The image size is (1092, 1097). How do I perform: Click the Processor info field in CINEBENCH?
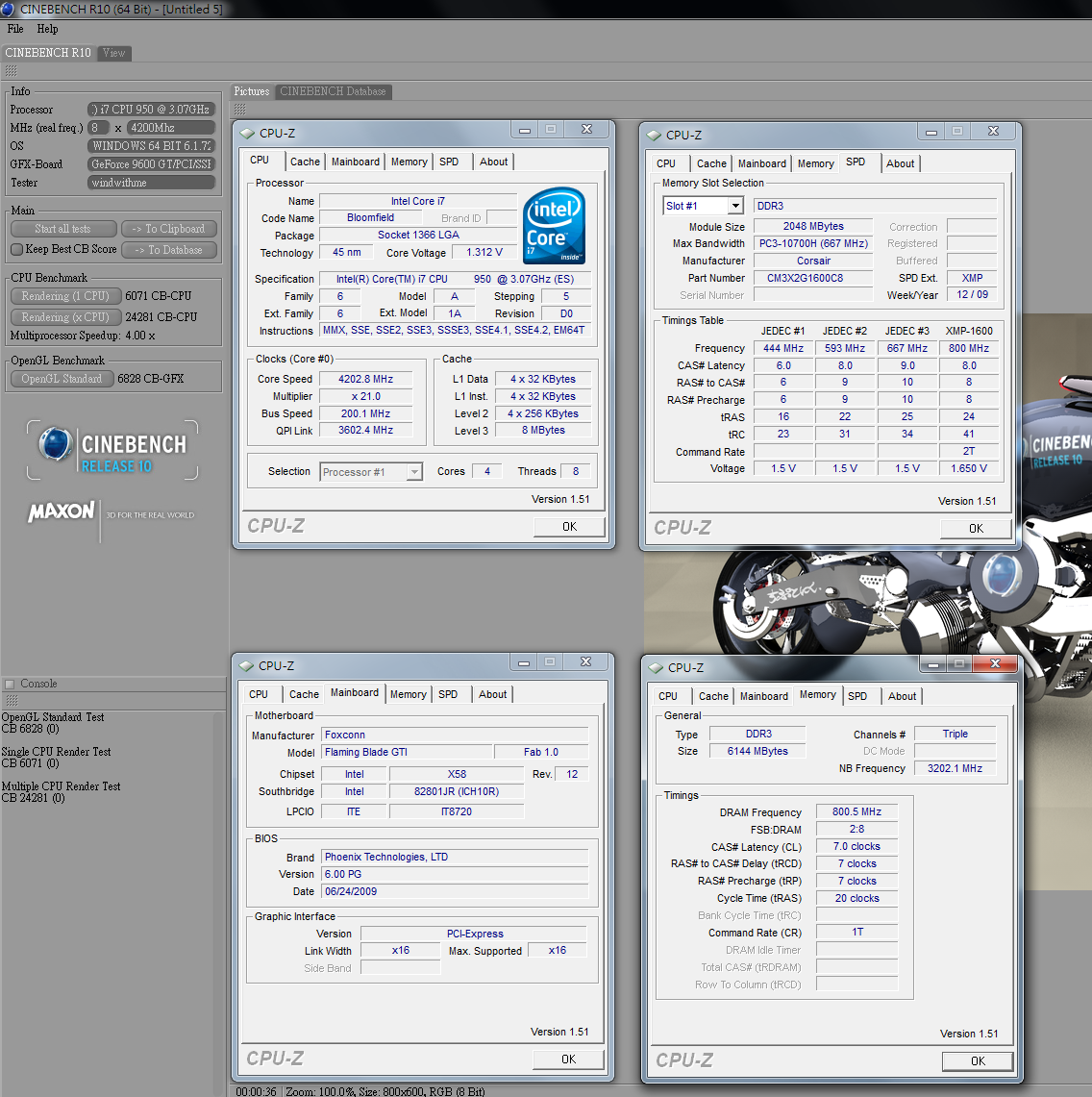(151, 110)
